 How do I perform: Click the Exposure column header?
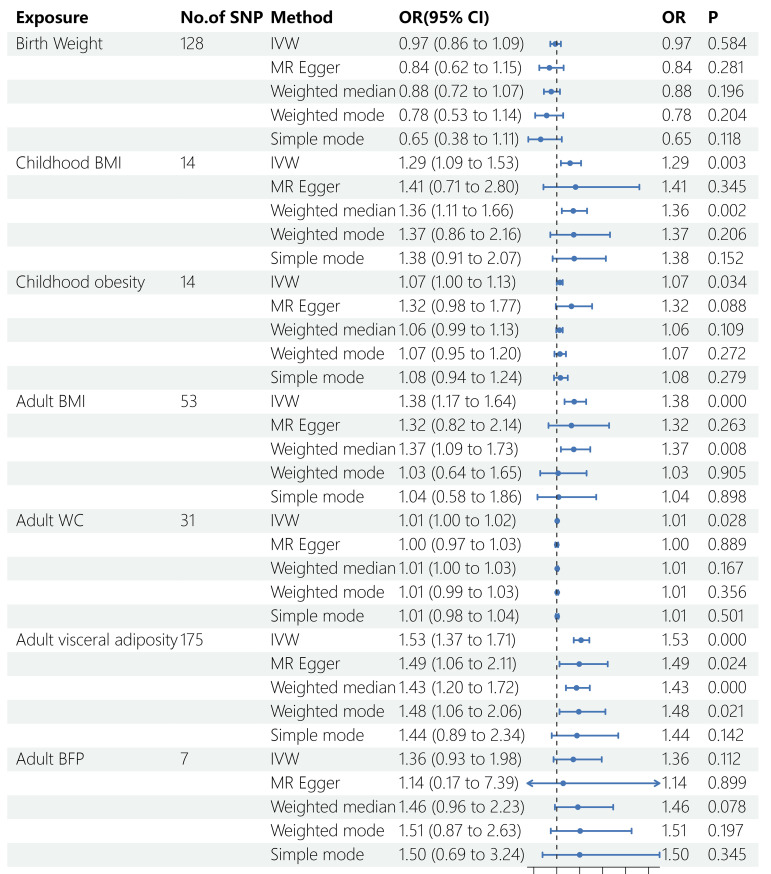click(52, 18)
